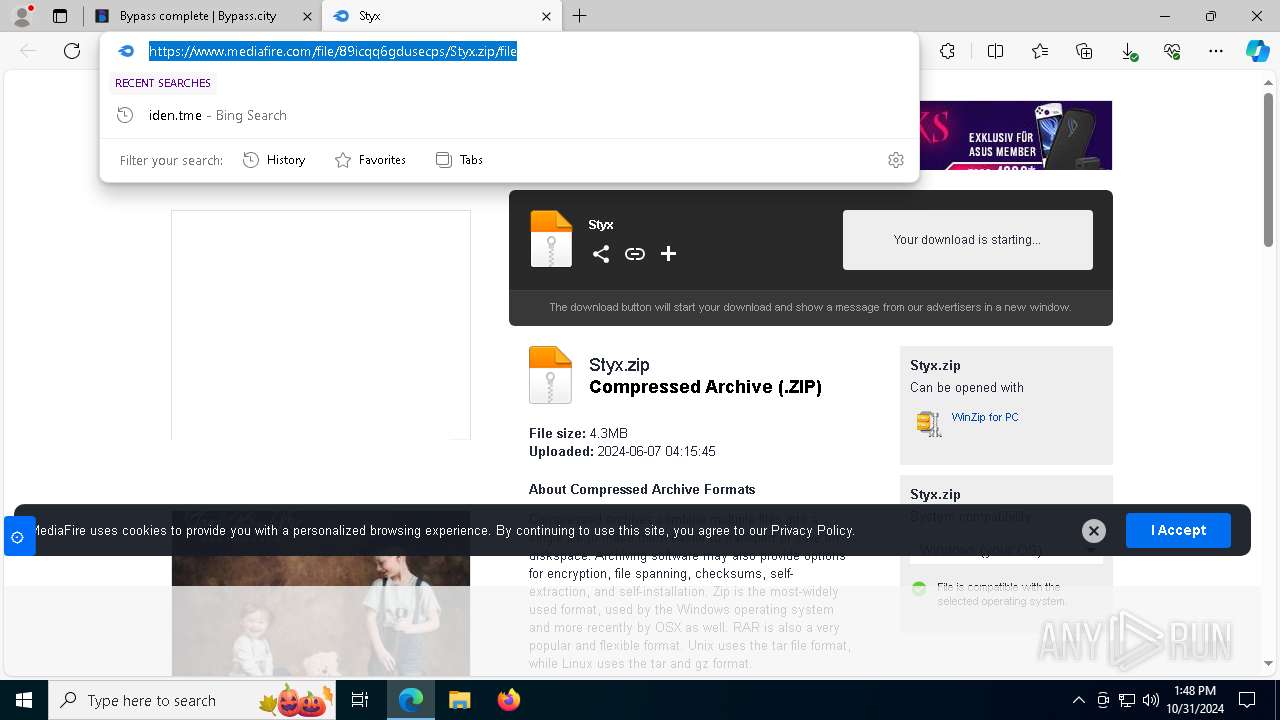
Task: Filter search by Favorites
Action: [370, 160]
